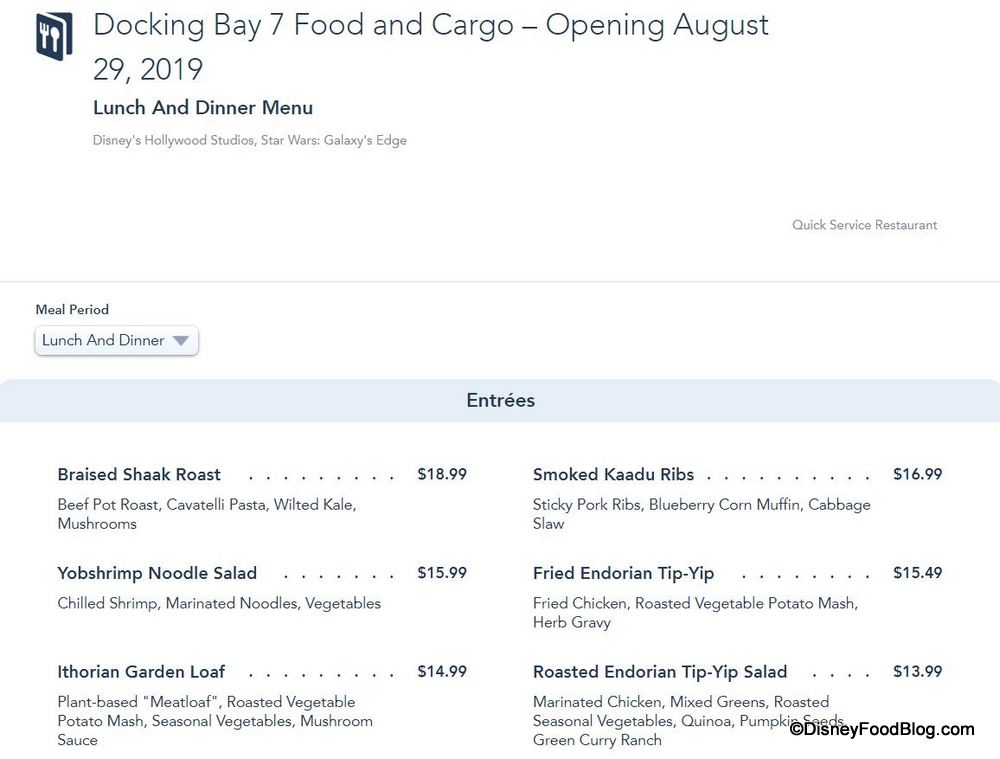This screenshot has height=759, width=1000.
Task: Click the DisneyFoodBlog.com watermark
Action: (x=882, y=730)
